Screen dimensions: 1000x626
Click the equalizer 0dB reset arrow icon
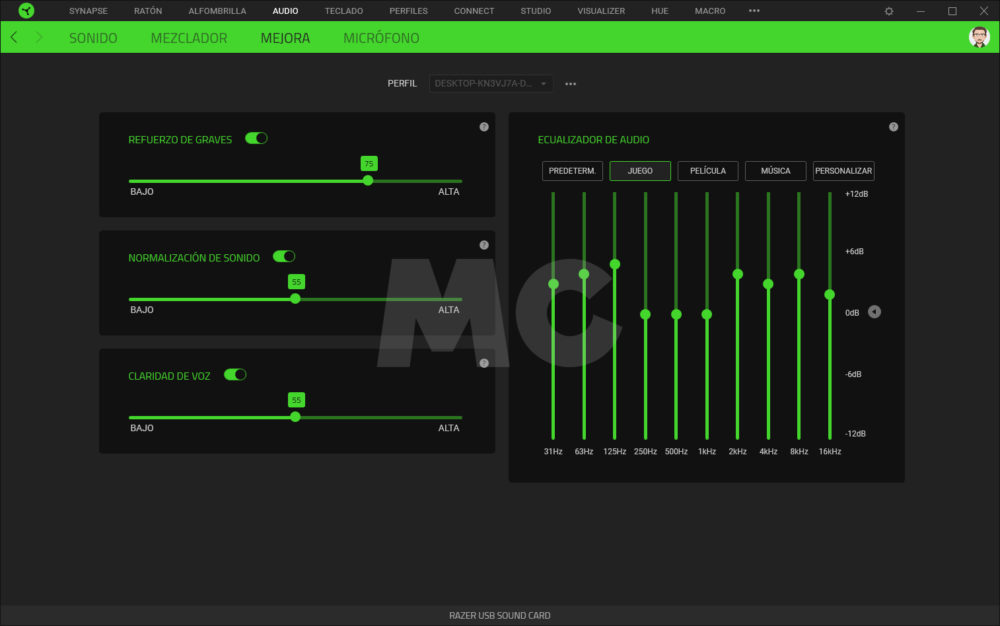(x=874, y=312)
